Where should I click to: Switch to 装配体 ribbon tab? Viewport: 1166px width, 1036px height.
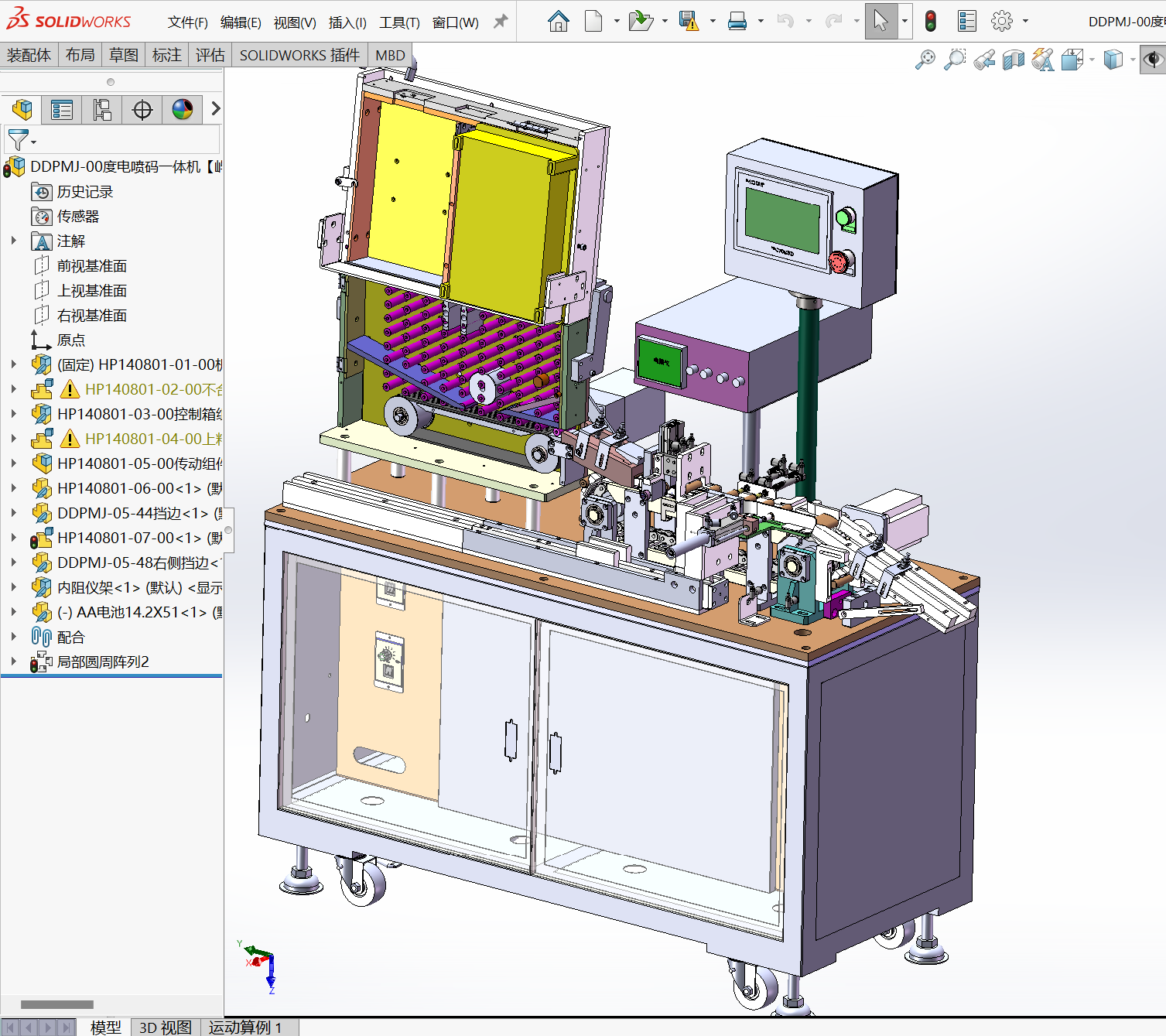coord(29,55)
